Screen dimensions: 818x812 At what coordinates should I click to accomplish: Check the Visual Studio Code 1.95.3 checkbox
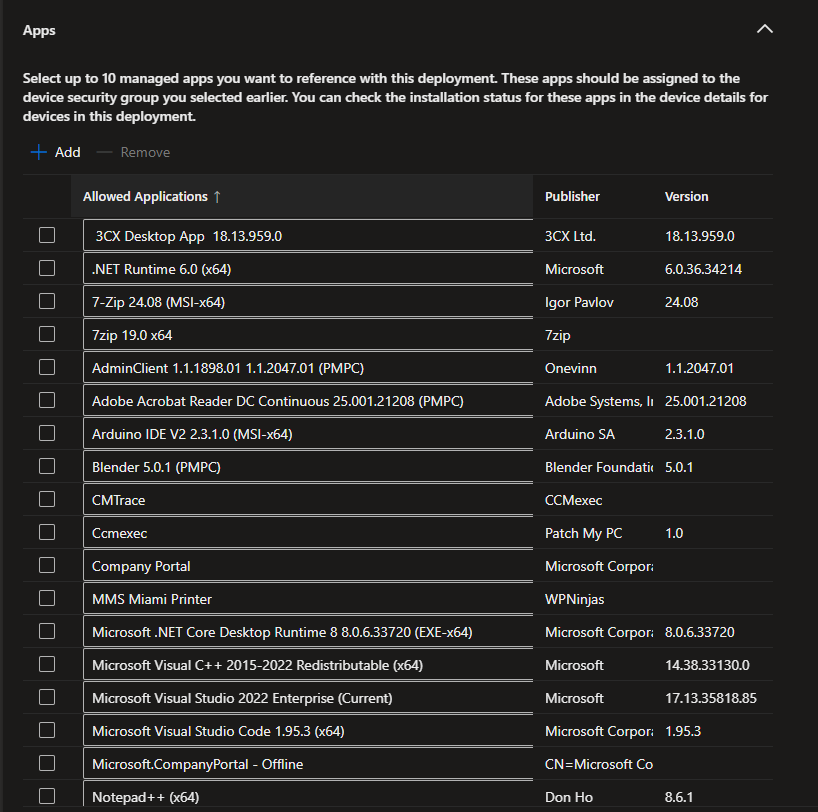[x=47, y=730]
